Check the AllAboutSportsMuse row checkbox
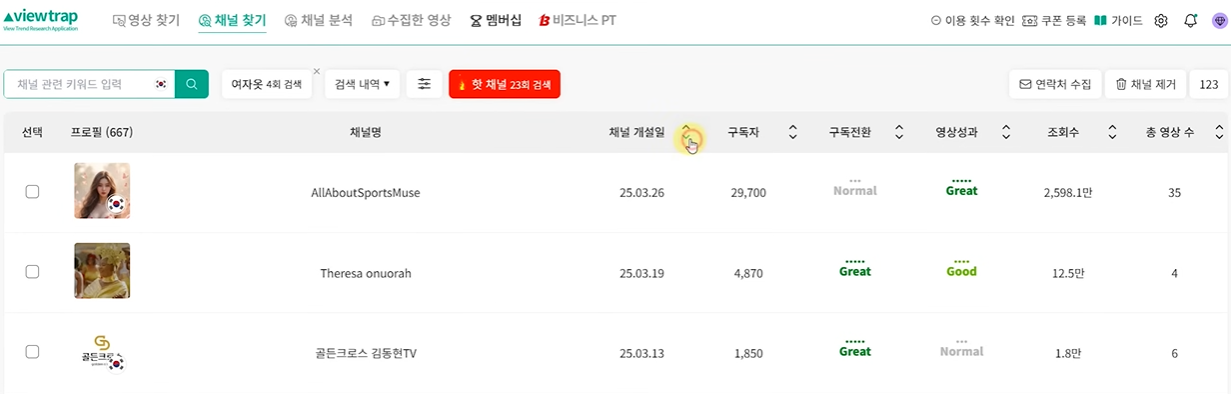 [32, 192]
